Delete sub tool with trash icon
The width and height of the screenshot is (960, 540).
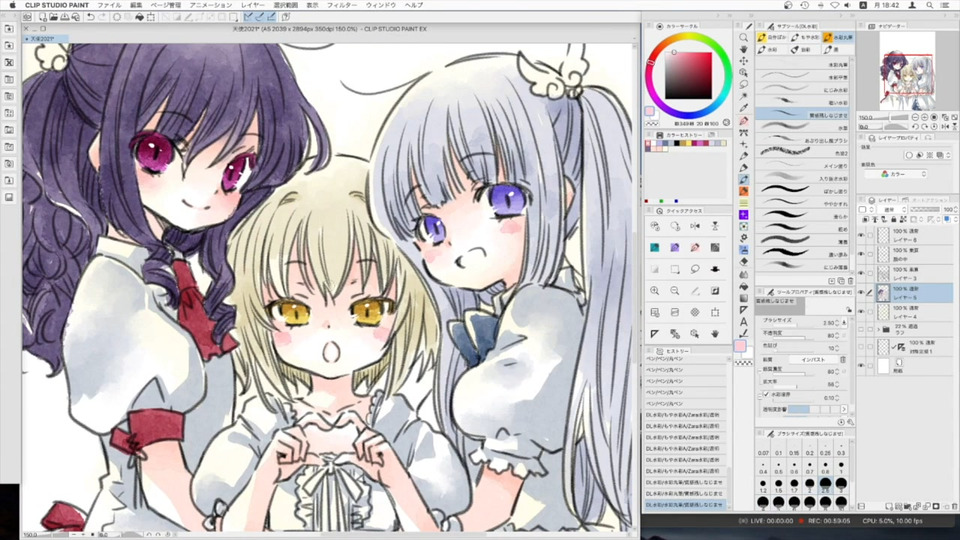[x=850, y=281]
